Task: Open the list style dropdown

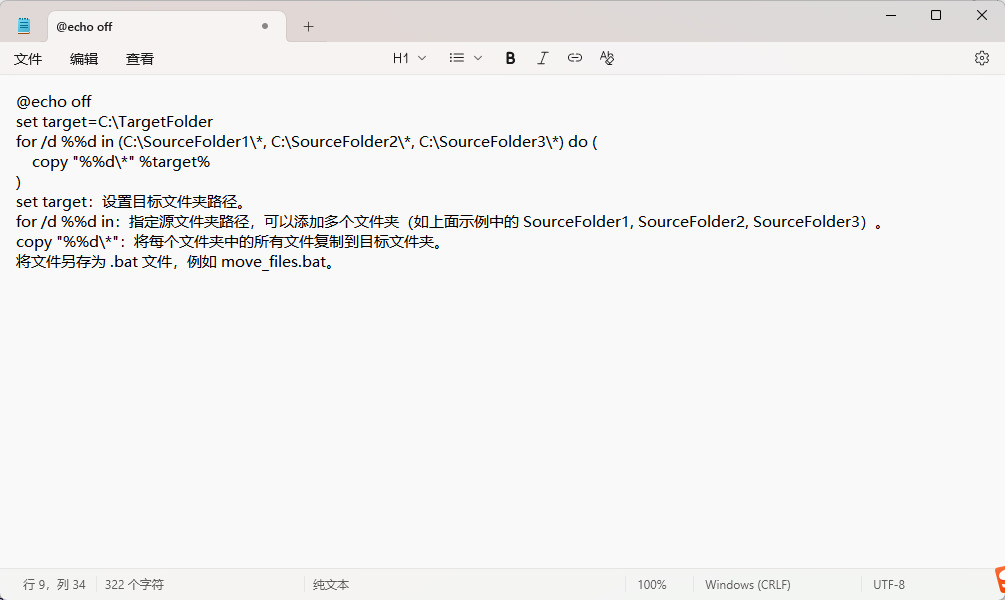Action: click(x=465, y=58)
